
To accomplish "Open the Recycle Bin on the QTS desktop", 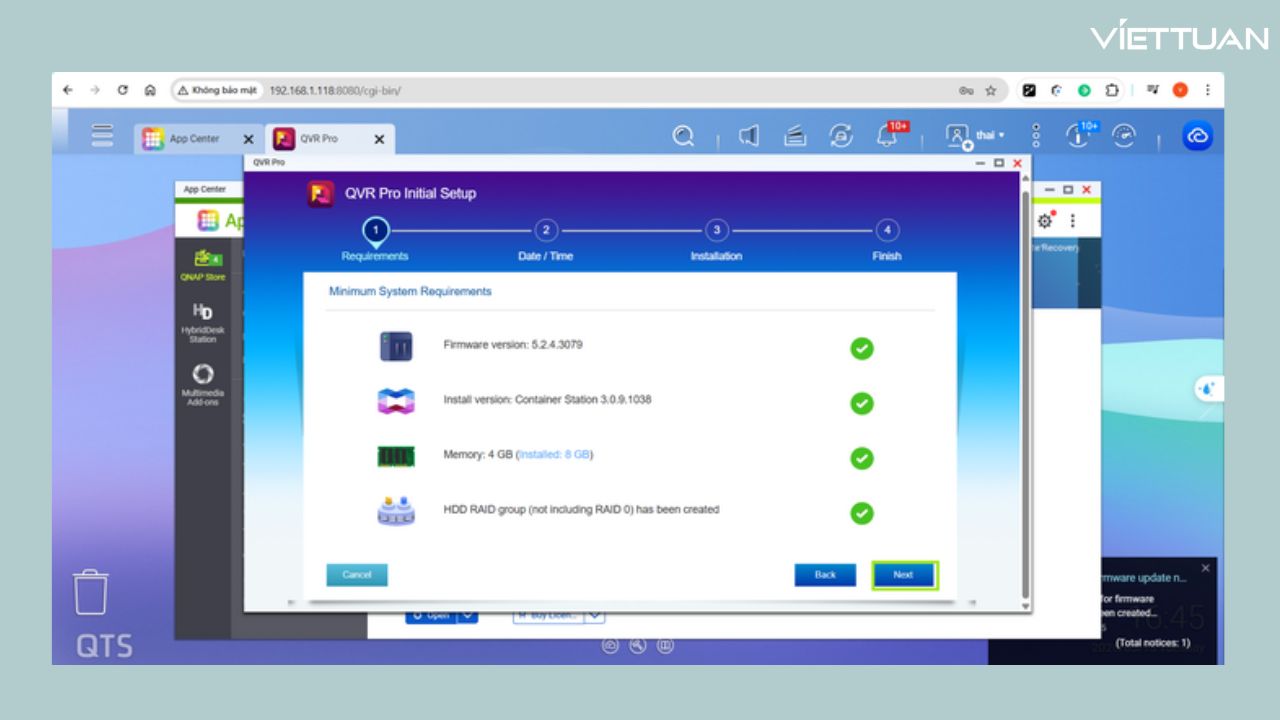I will tap(90, 592).
